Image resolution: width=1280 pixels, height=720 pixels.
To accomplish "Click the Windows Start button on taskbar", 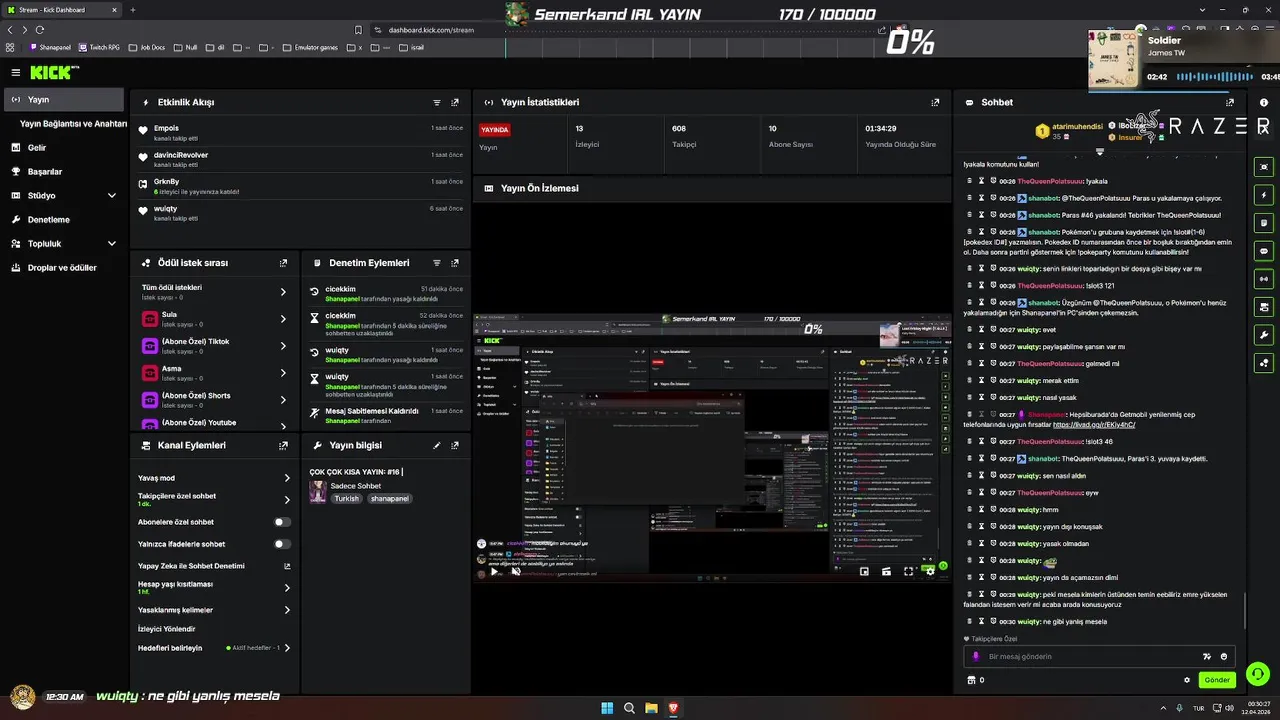I will pos(607,708).
